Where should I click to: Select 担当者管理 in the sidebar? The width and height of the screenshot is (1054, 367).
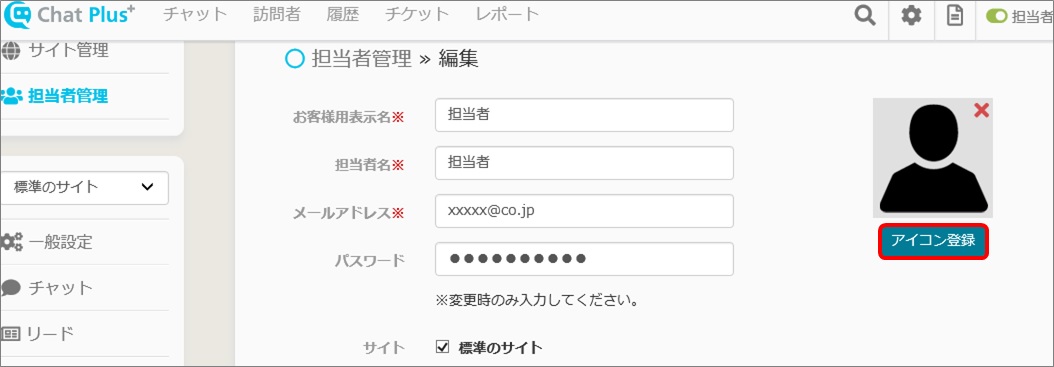(55, 96)
